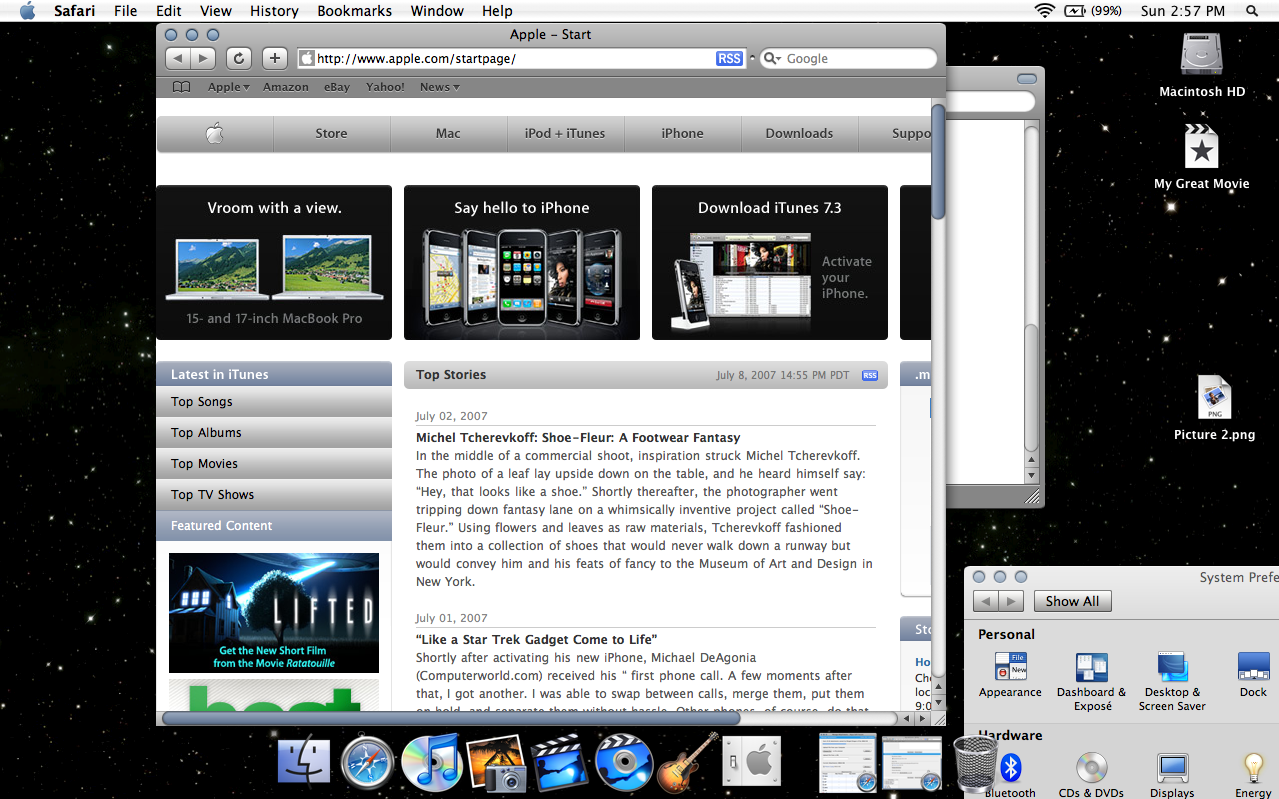
Task: Open Top Movies list
Action: pyautogui.click(x=274, y=464)
